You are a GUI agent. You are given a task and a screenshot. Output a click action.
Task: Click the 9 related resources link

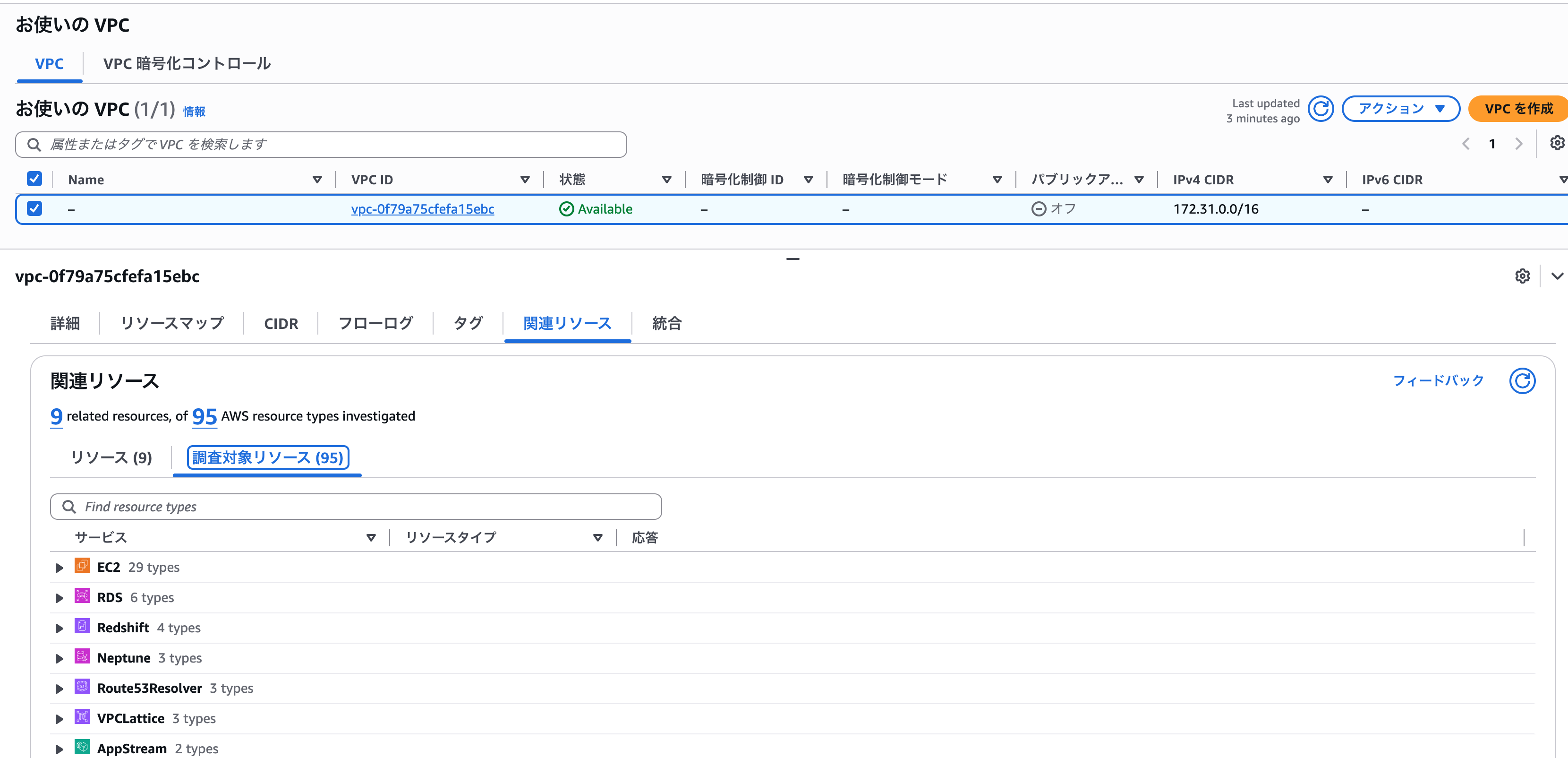pyautogui.click(x=56, y=416)
